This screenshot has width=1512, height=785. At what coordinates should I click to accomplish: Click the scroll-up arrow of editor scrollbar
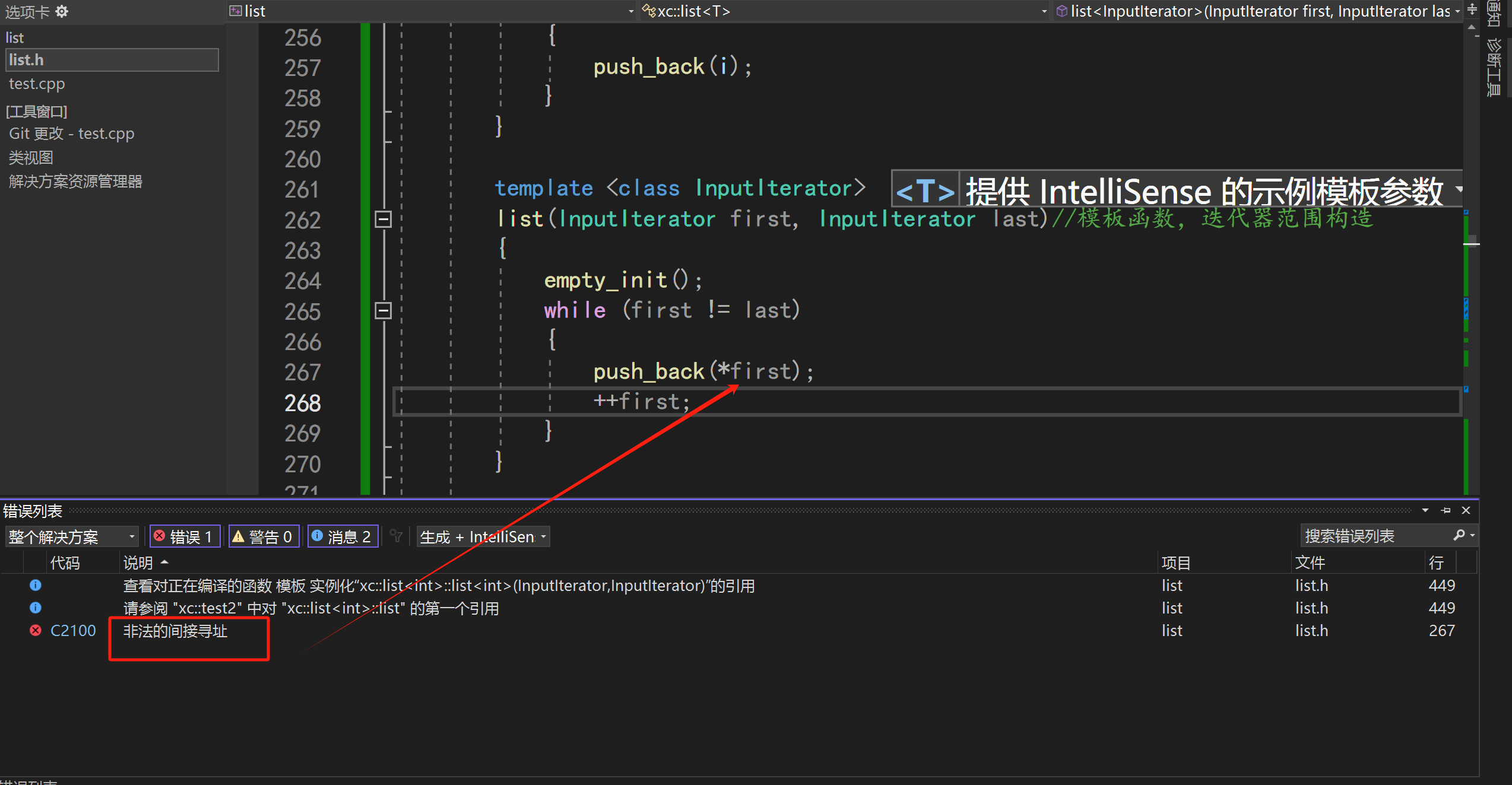(1472, 27)
